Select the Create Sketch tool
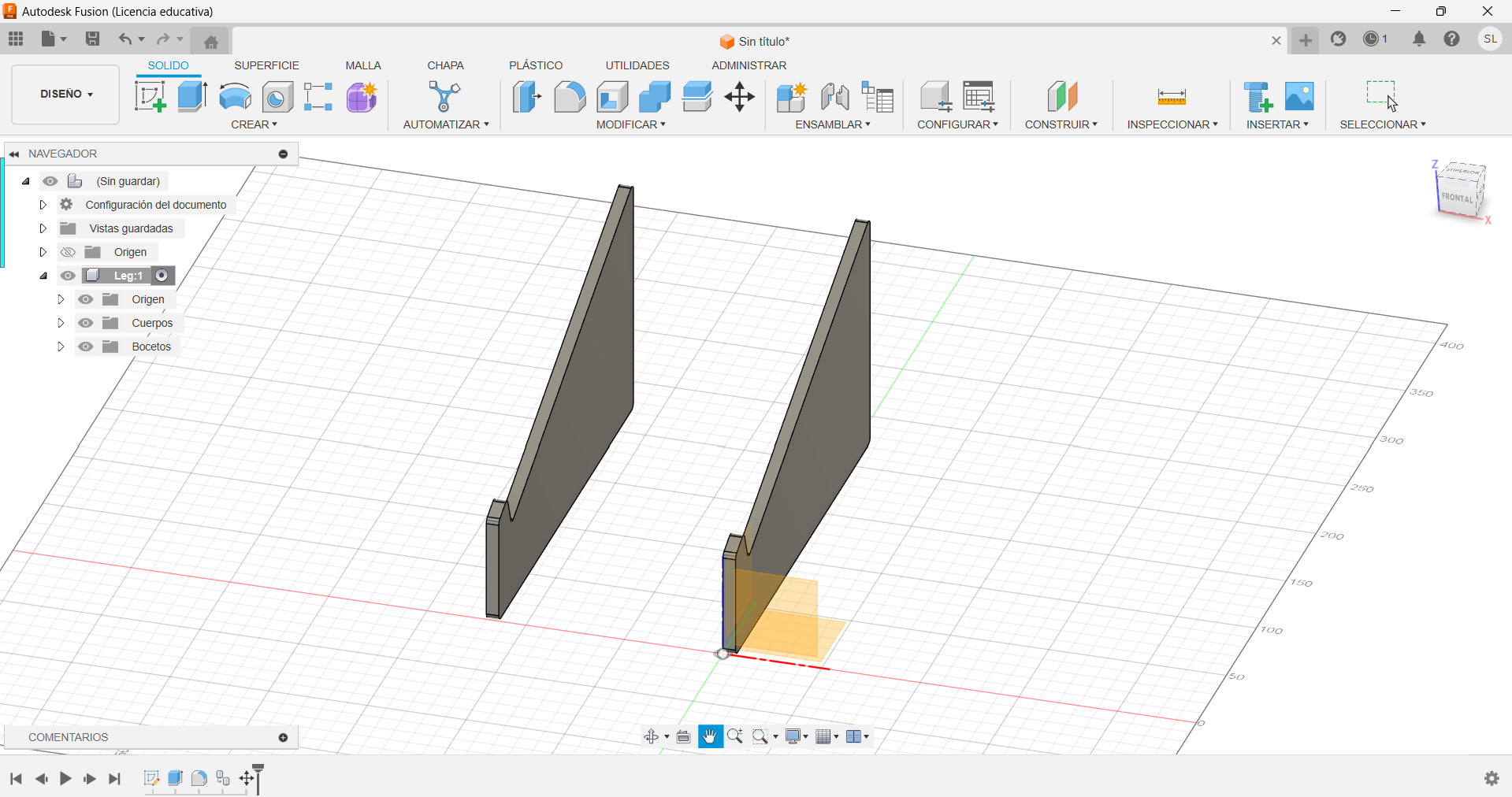The width and height of the screenshot is (1512, 797). (150, 97)
